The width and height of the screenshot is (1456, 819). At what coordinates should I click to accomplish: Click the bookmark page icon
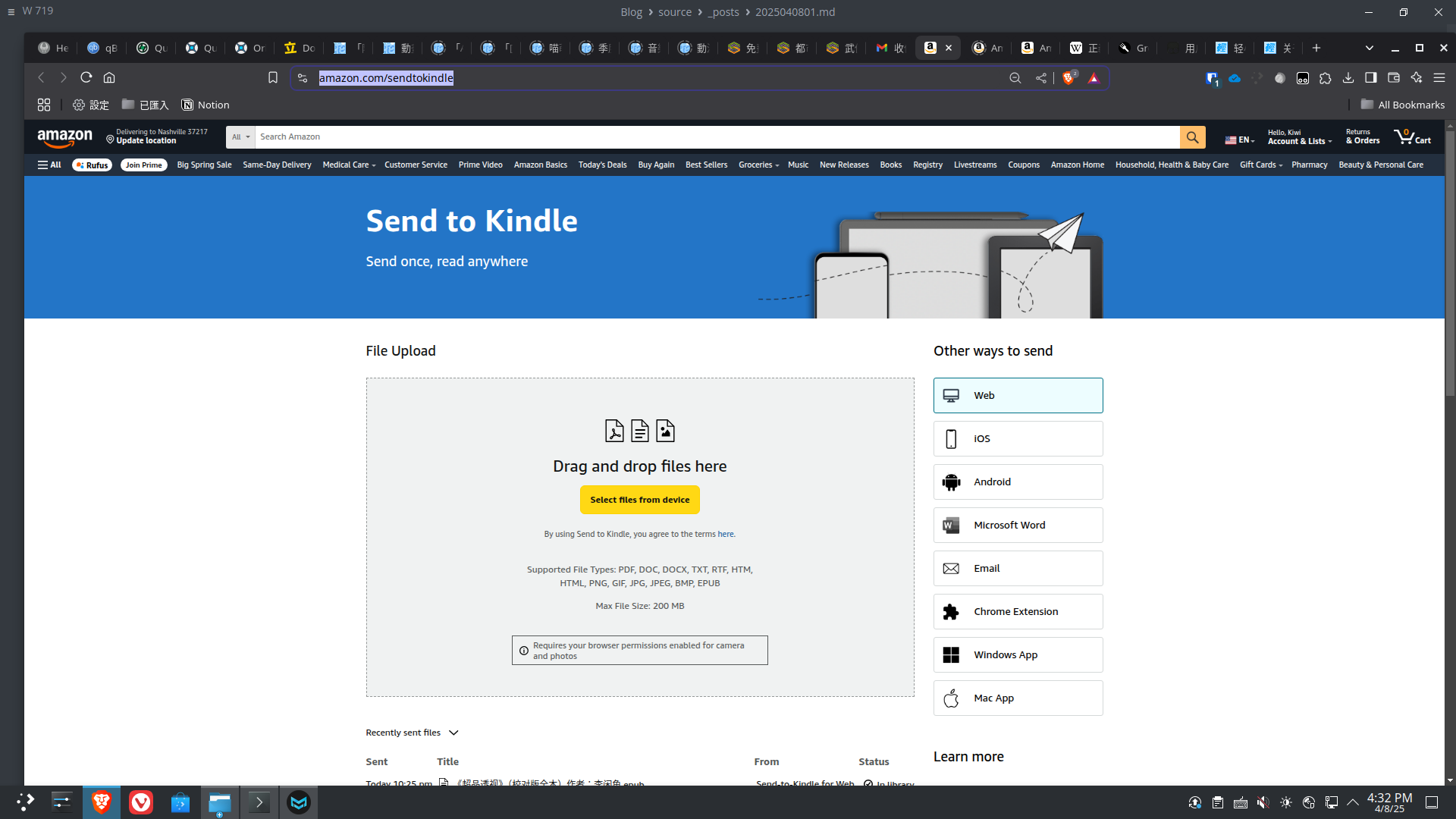pos(273,78)
